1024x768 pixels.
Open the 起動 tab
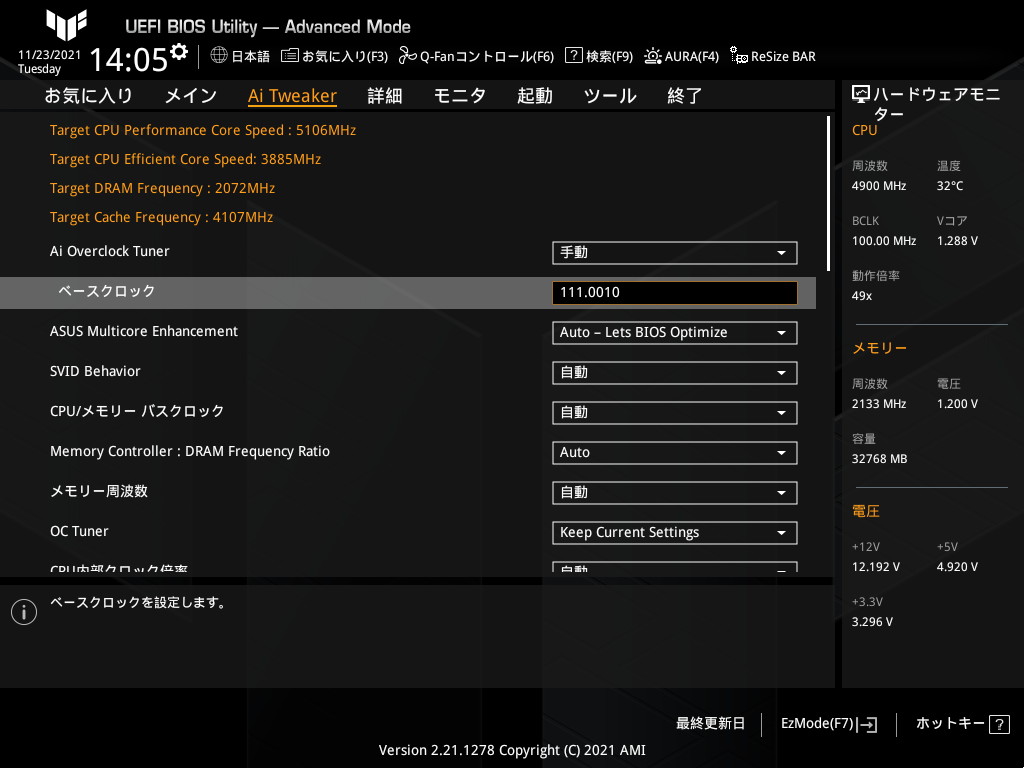click(x=535, y=96)
